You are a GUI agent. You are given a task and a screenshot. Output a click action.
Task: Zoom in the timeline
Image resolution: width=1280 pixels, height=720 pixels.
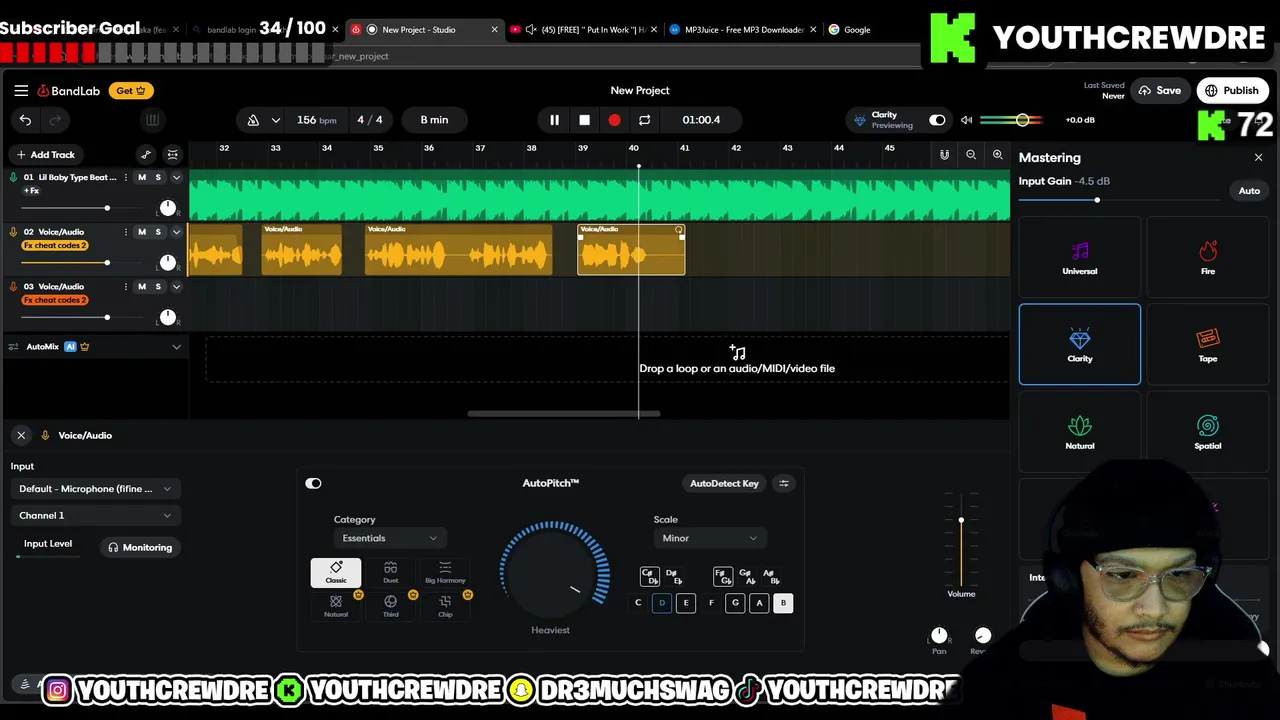click(x=997, y=154)
